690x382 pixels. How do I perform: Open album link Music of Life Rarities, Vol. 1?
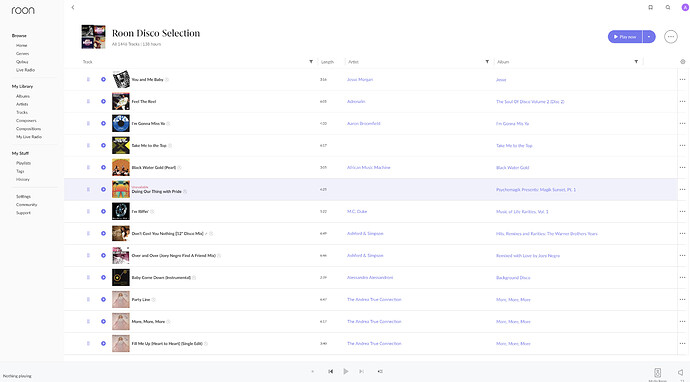click(x=522, y=212)
